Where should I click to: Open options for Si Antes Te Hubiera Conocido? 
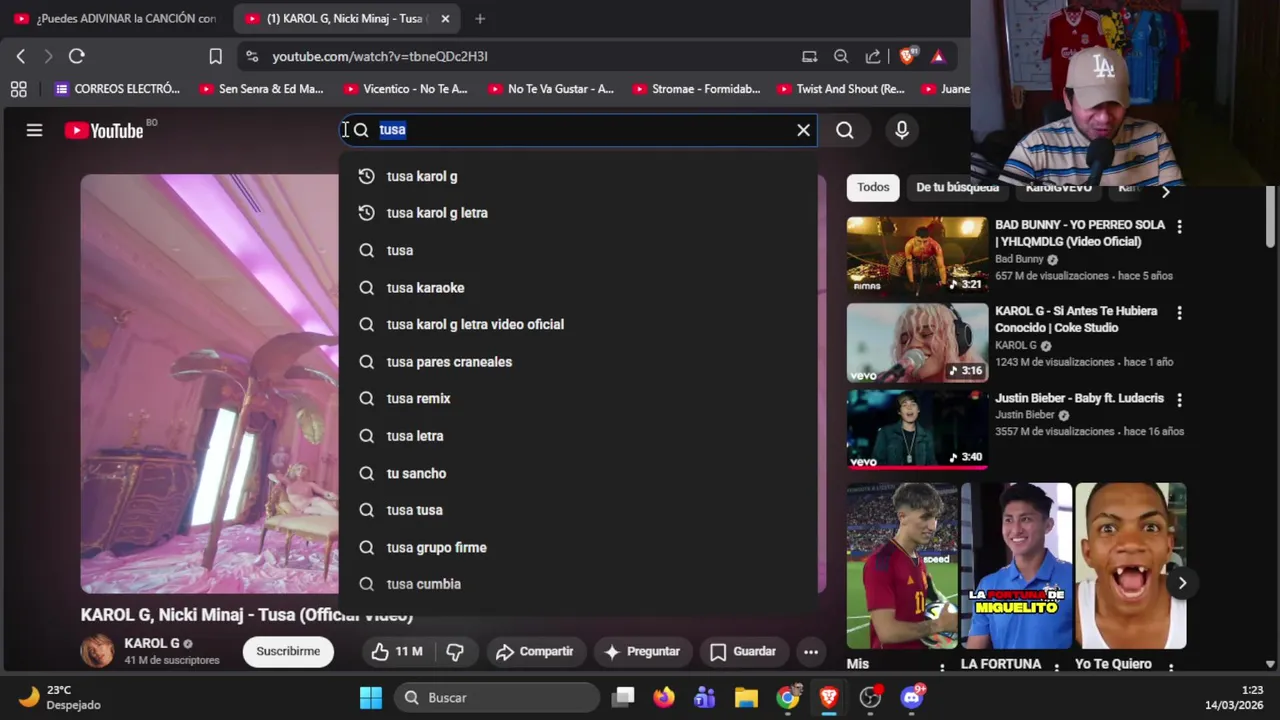[1179, 313]
